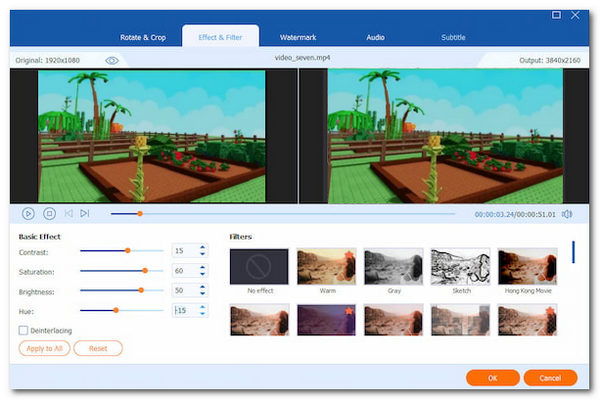Choose the Hong Kong Movie filter

[527, 267]
